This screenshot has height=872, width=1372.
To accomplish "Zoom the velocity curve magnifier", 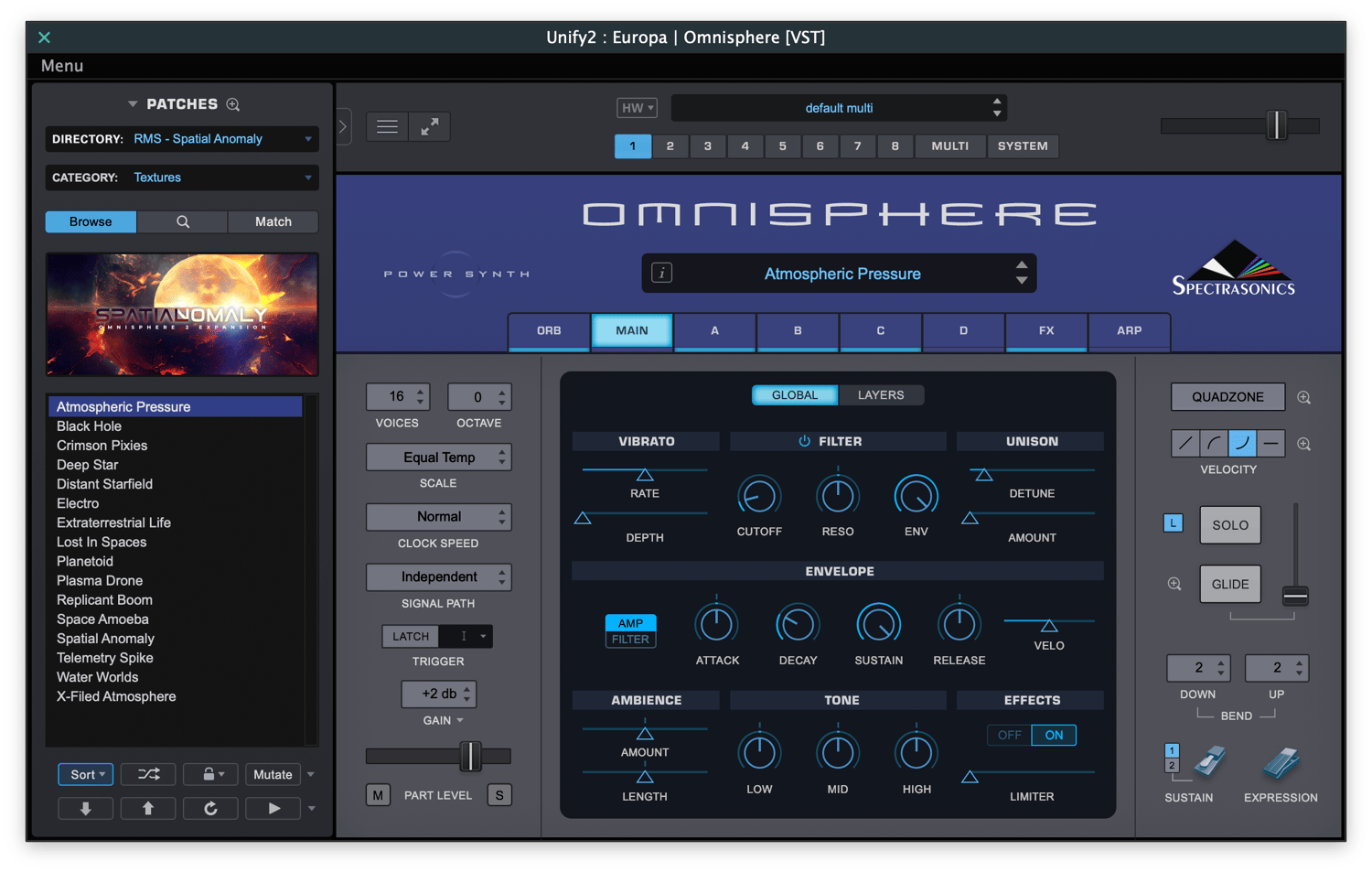I will pyautogui.click(x=1304, y=444).
